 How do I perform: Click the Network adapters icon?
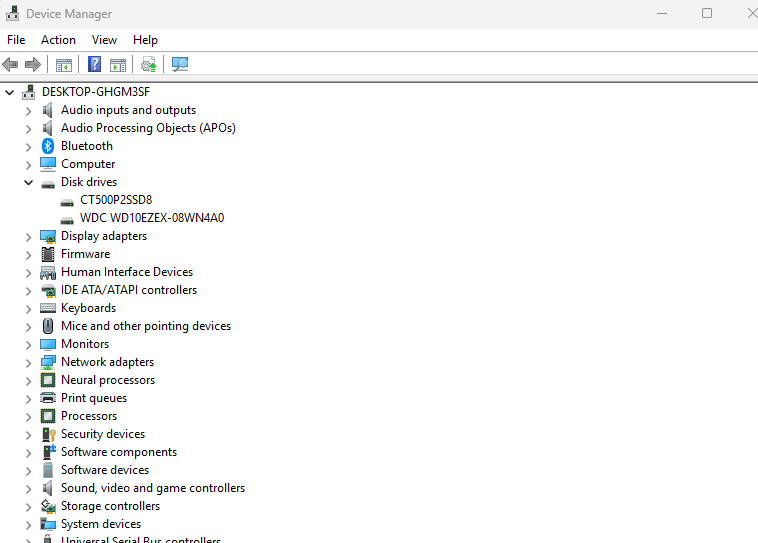click(x=48, y=362)
